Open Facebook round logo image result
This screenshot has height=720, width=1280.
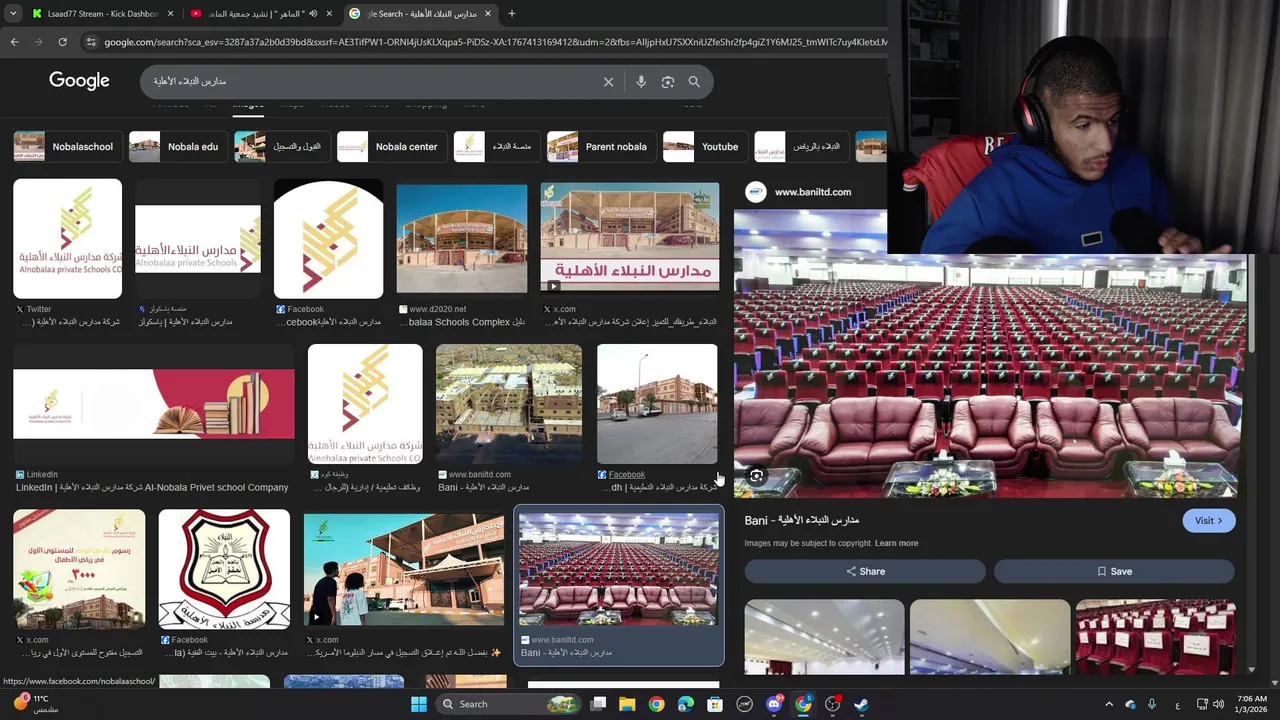tap(328, 238)
